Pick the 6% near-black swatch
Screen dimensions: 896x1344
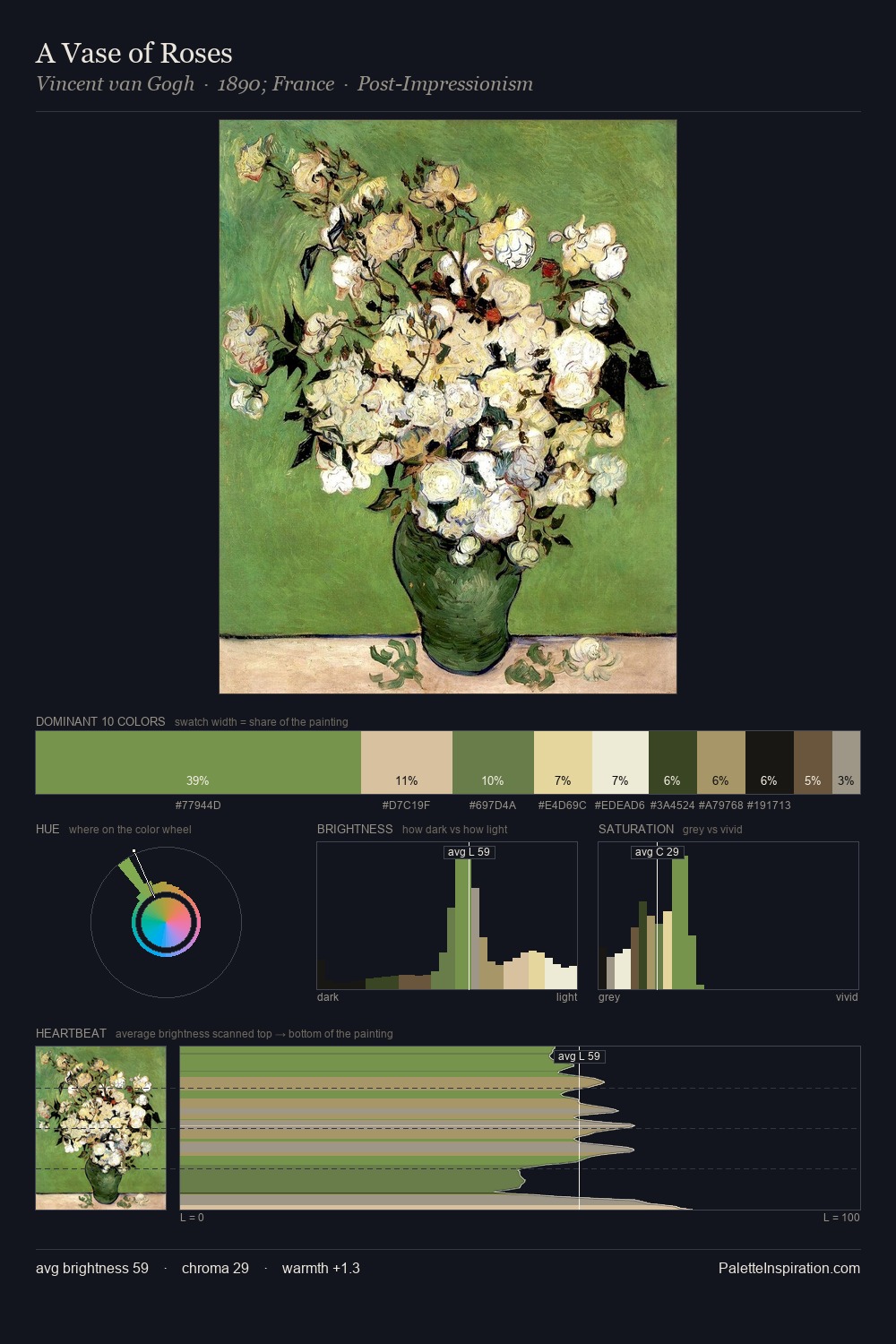pyautogui.click(x=770, y=762)
